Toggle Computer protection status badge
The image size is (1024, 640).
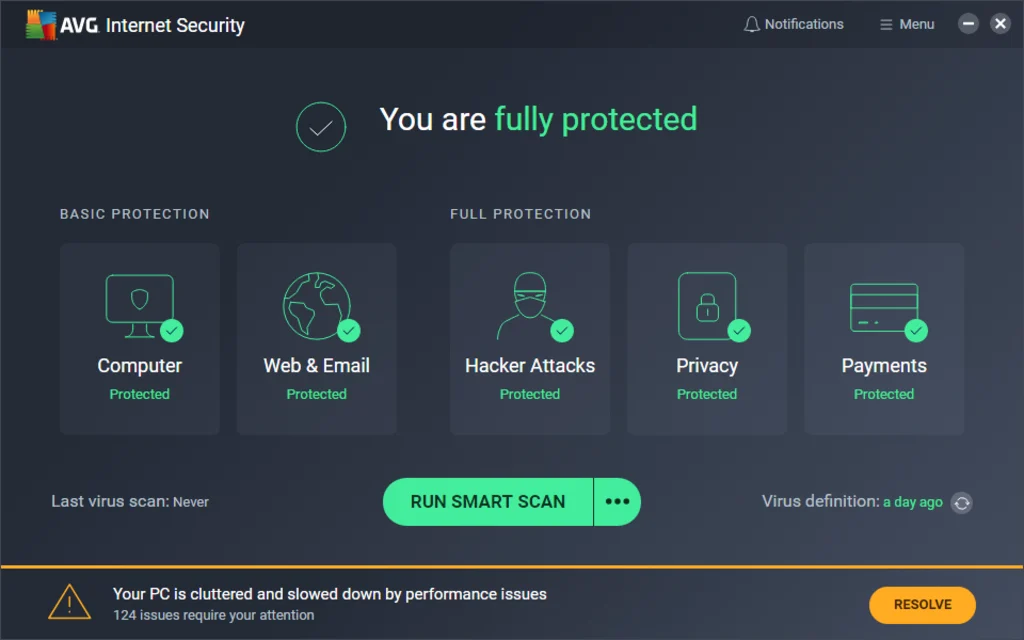point(170,330)
